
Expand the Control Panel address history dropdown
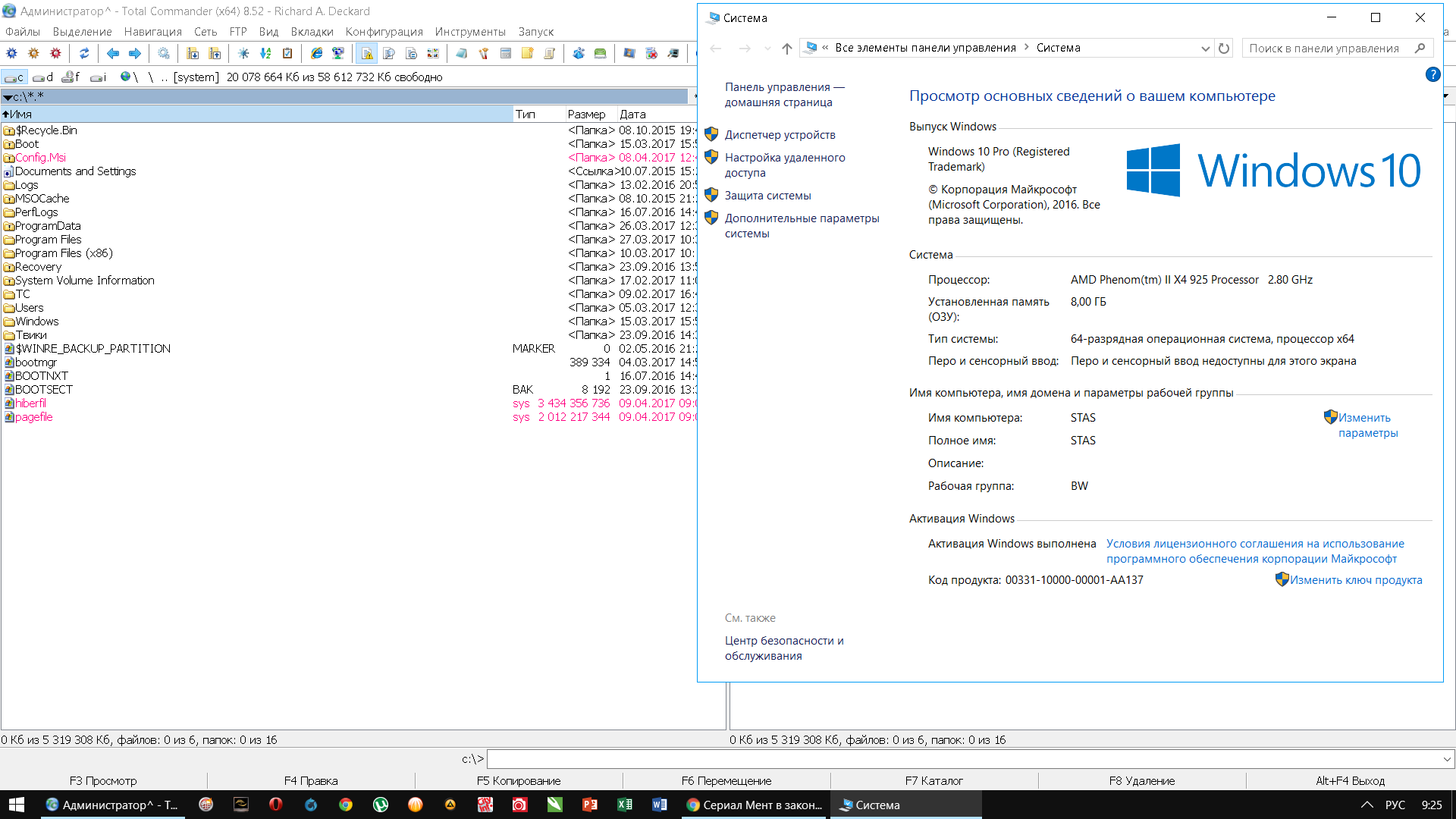pyautogui.click(x=1205, y=48)
